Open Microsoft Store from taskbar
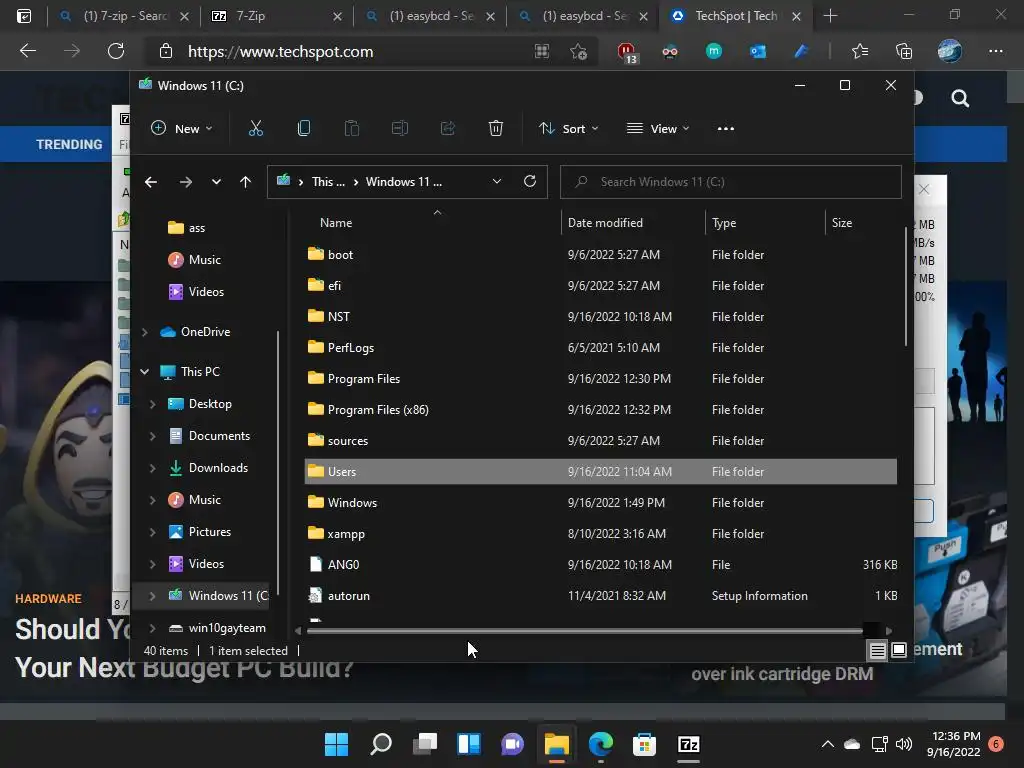 [644, 744]
